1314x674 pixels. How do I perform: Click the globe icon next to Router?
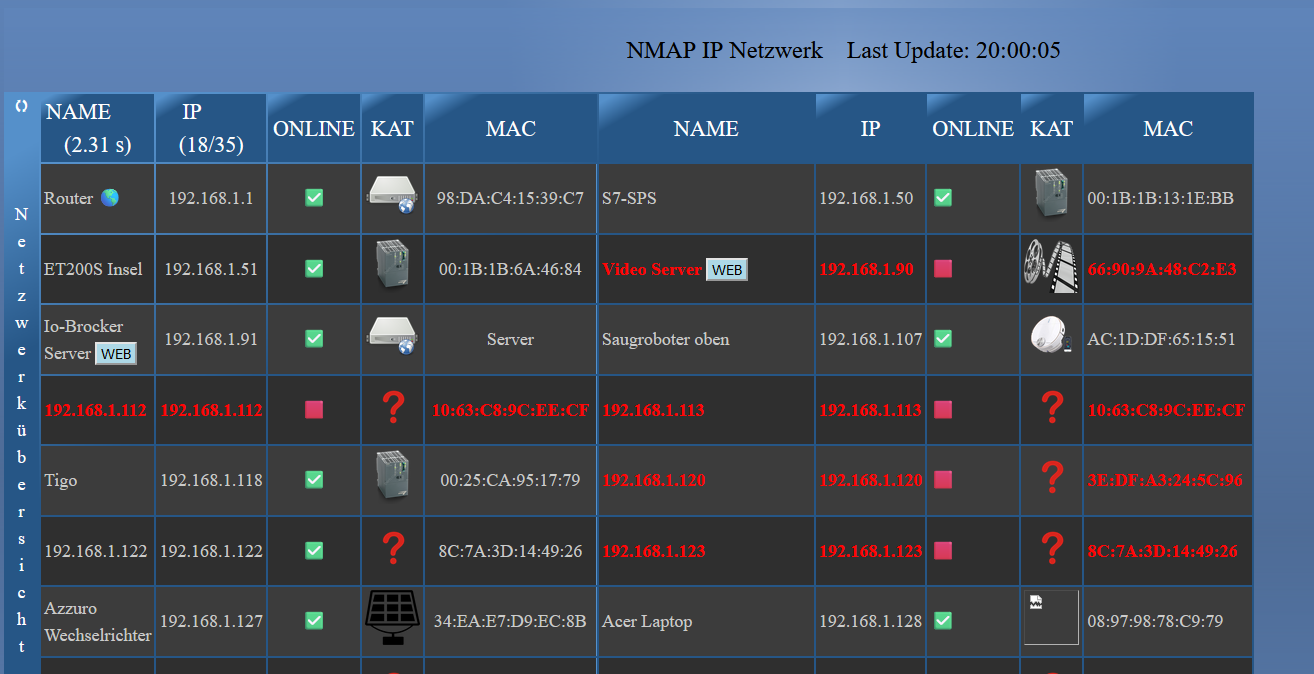pos(109,198)
